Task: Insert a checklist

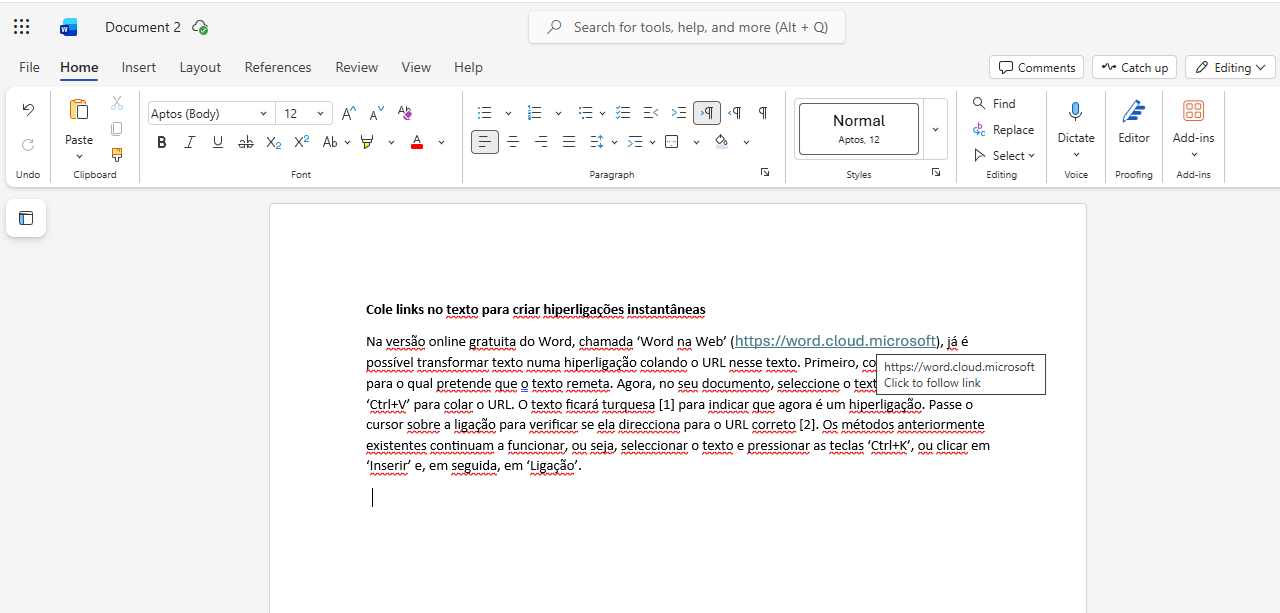Action: pos(623,113)
